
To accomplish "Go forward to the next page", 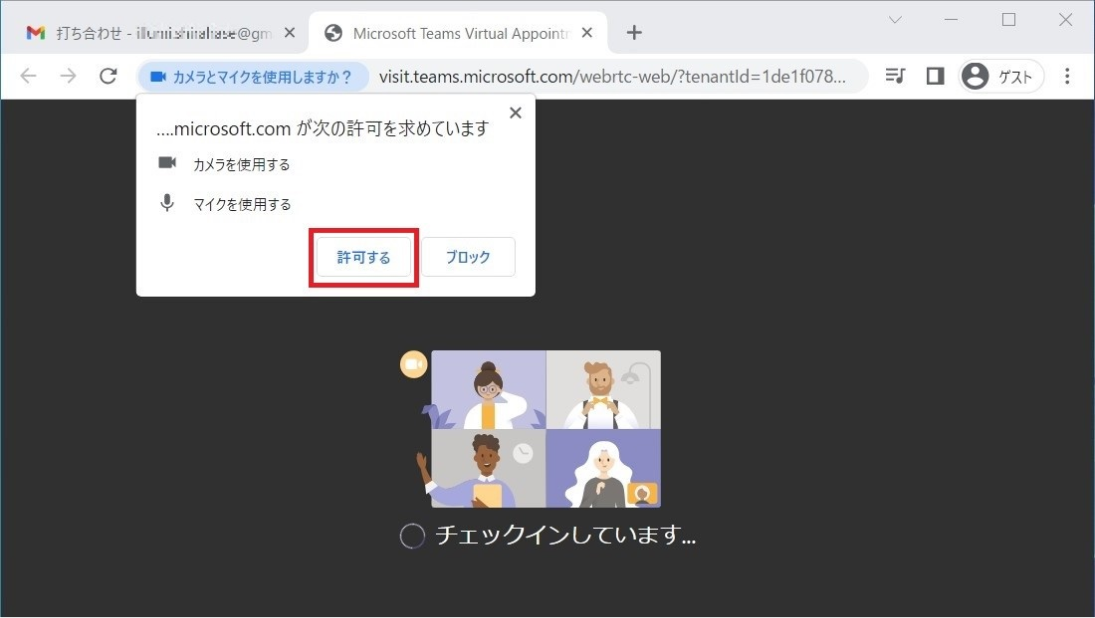I will 68,76.
